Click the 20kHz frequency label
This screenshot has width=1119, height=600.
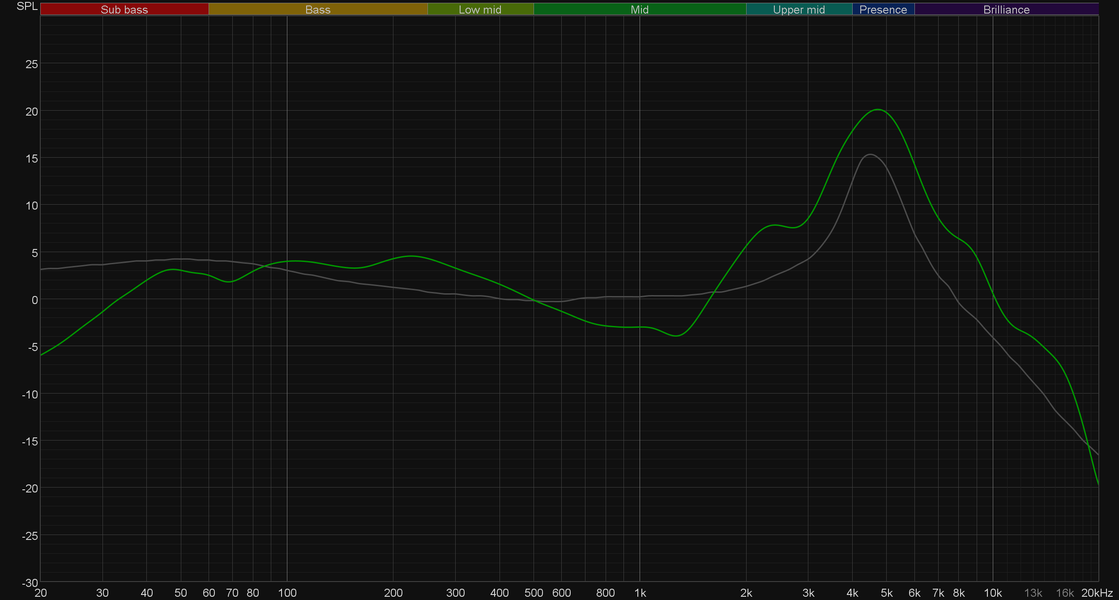[x=1097, y=593]
